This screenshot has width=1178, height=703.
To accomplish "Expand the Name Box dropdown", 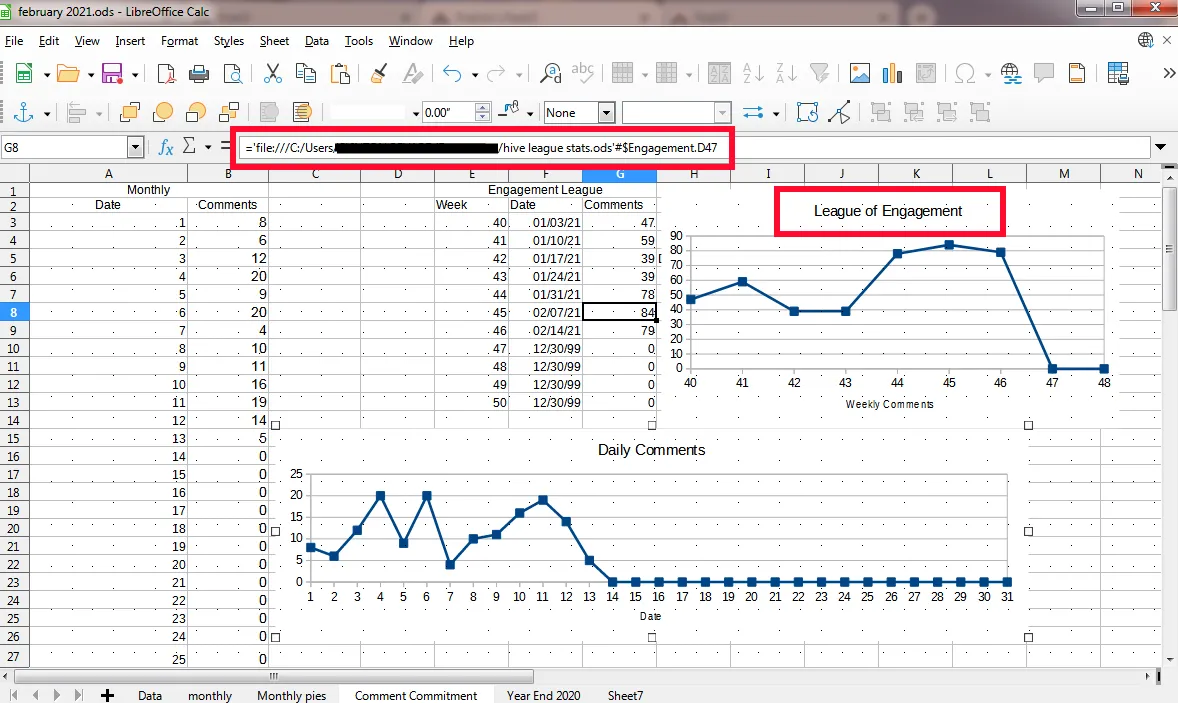I will pyautogui.click(x=135, y=147).
